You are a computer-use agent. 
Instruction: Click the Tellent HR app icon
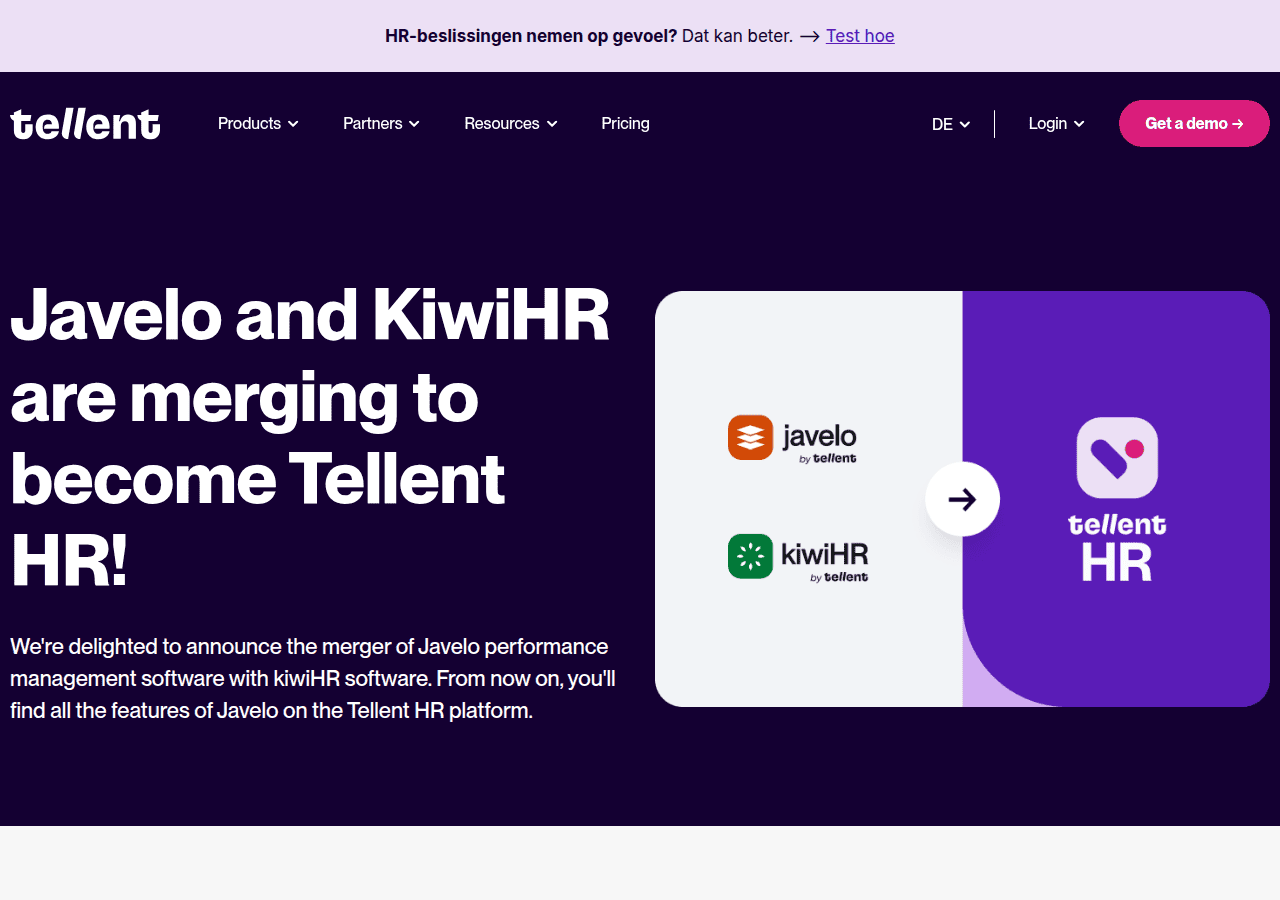pos(1117,458)
